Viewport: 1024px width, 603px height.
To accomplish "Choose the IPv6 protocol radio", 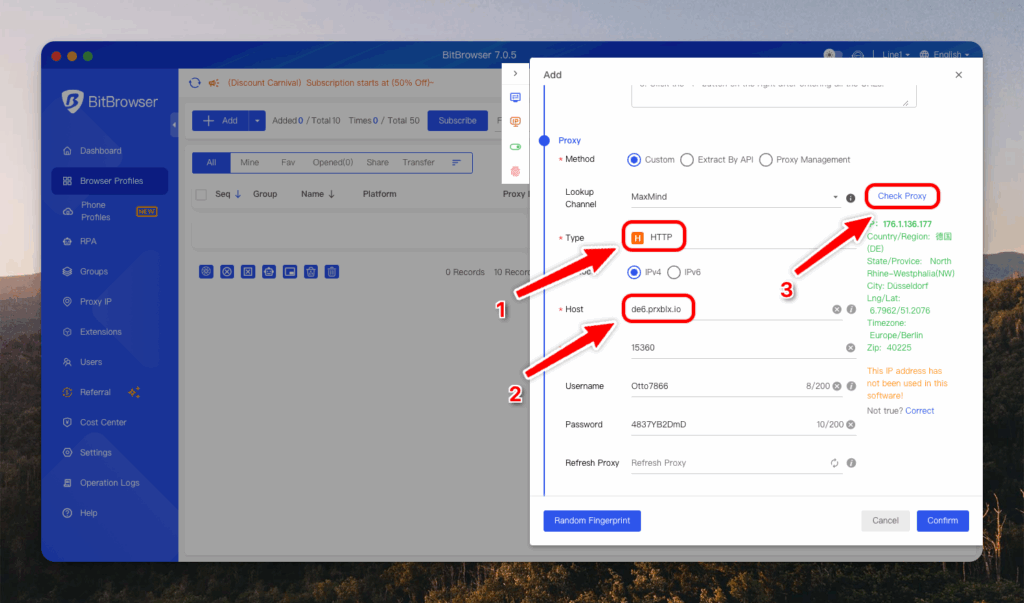I will (x=673, y=272).
